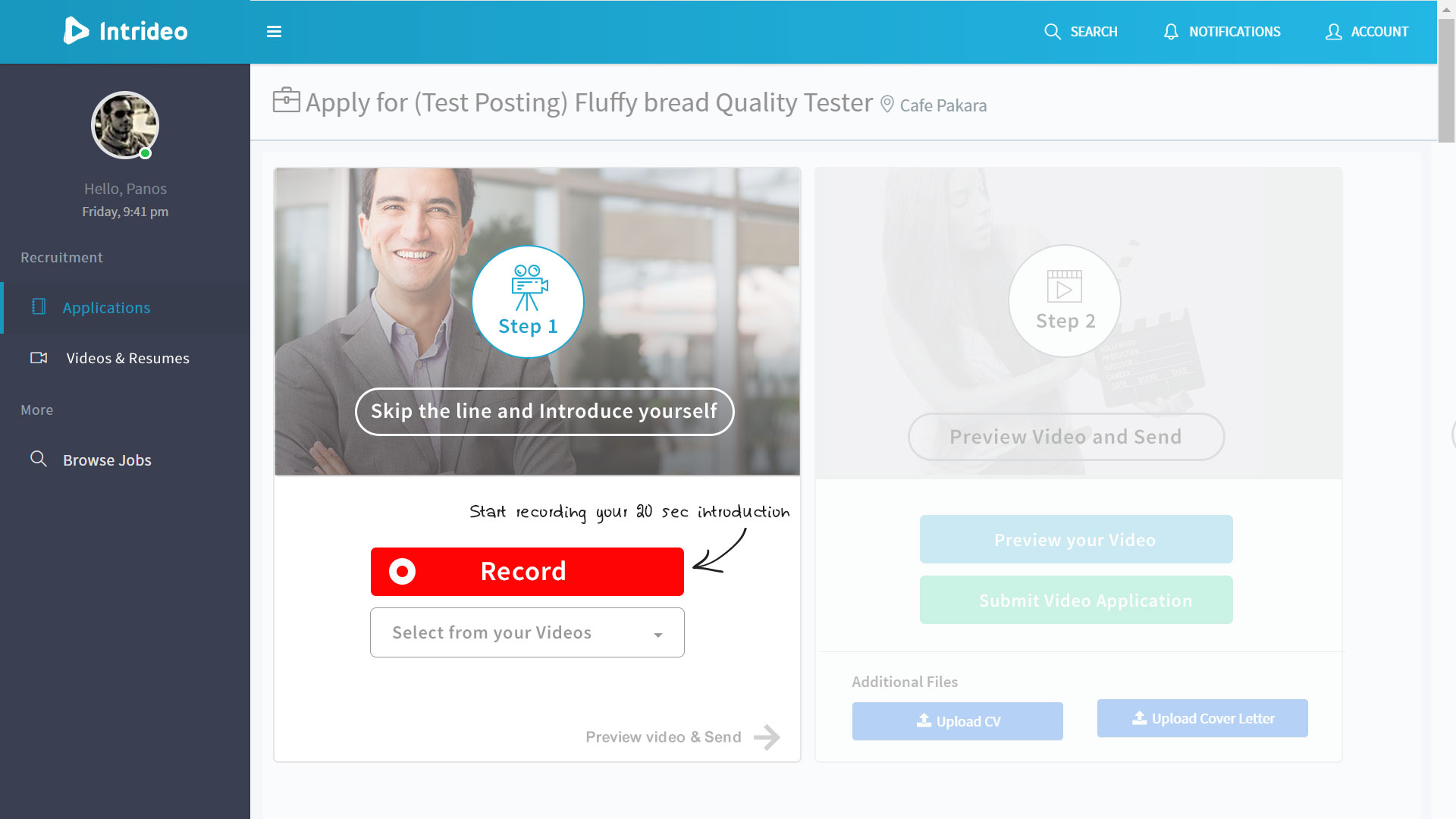Click the Step 2 clapper icon circle

point(1065,300)
